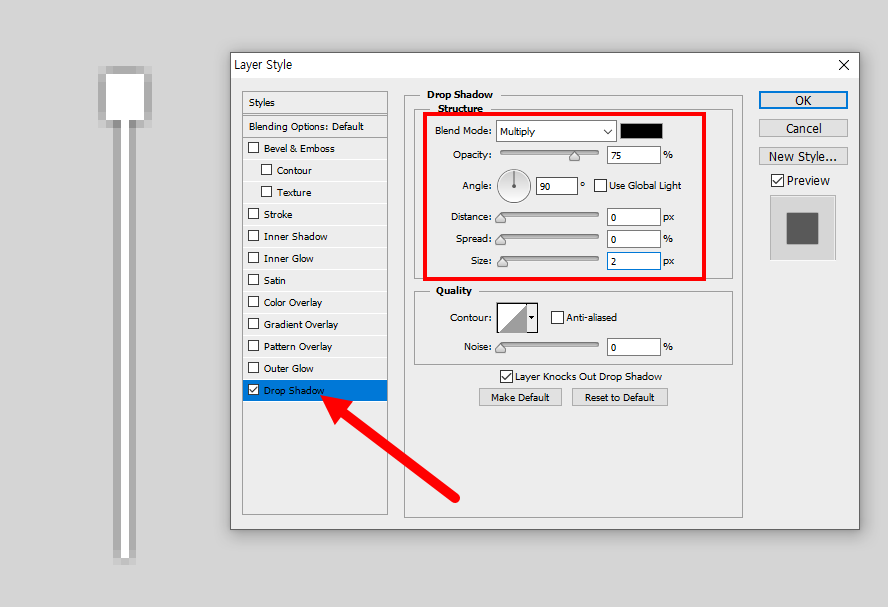
Task: Open the New Style dialog
Action: point(803,156)
